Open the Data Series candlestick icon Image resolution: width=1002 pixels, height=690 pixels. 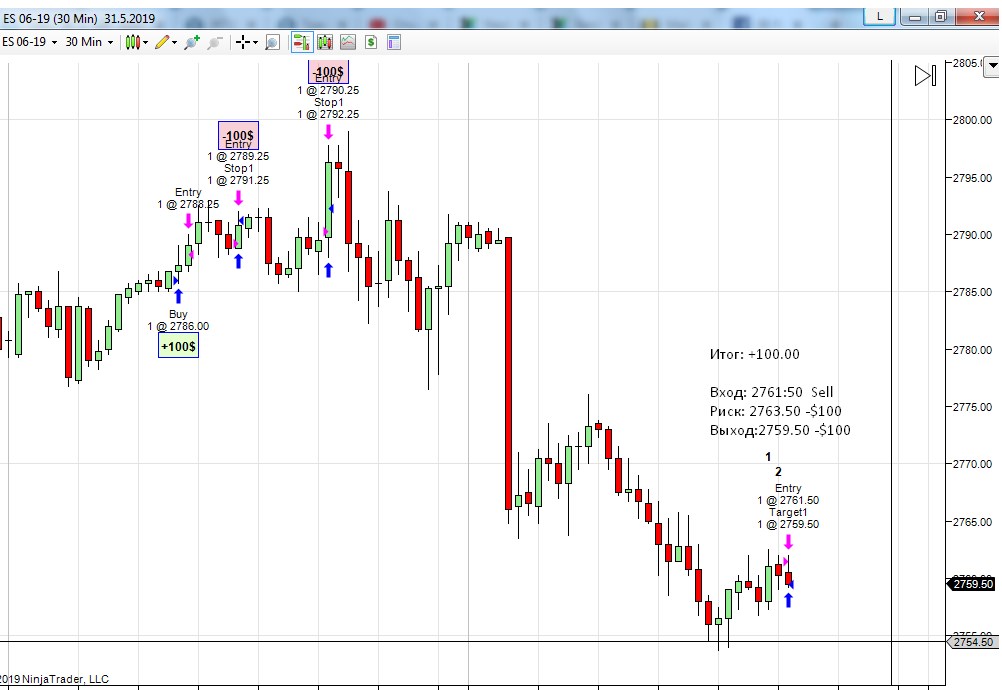(x=325, y=43)
